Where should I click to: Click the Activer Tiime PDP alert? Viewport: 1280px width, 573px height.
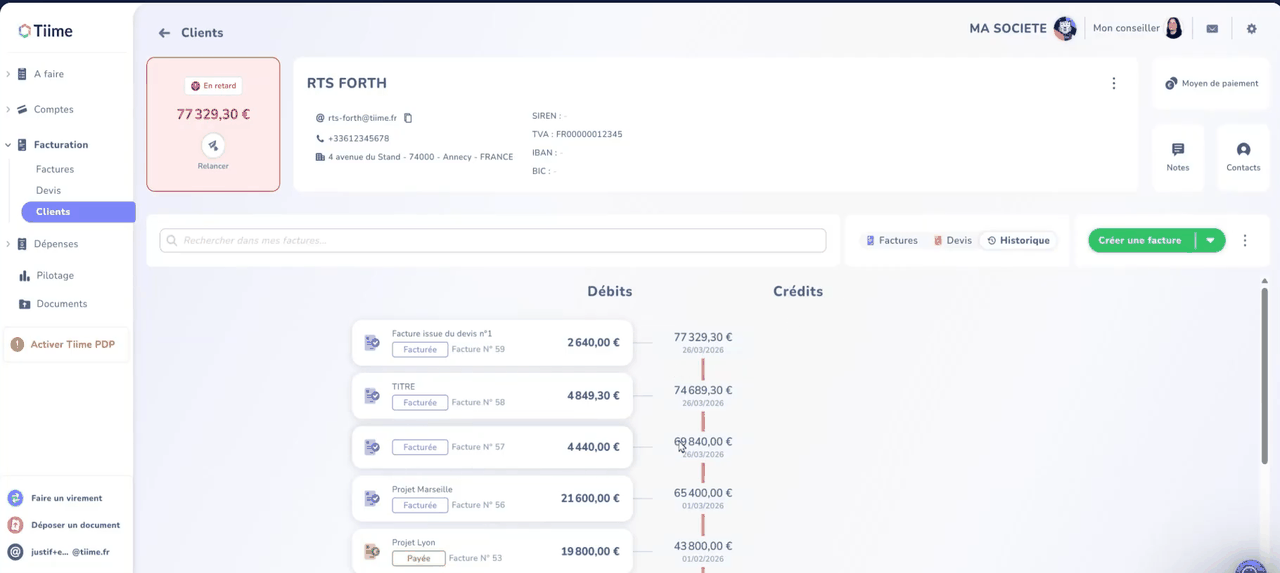point(67,345)
